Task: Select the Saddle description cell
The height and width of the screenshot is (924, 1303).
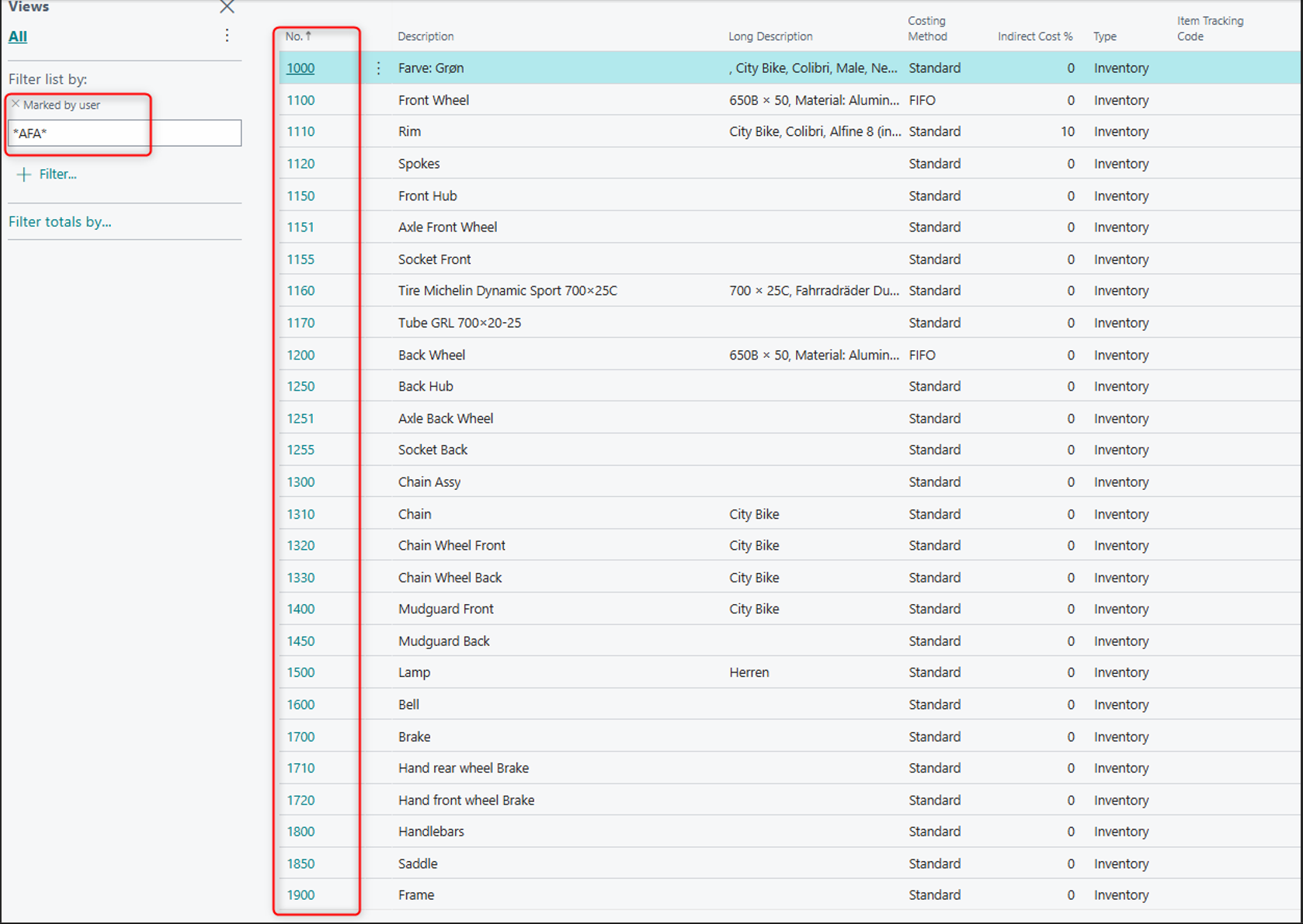Action: [418, 863]
